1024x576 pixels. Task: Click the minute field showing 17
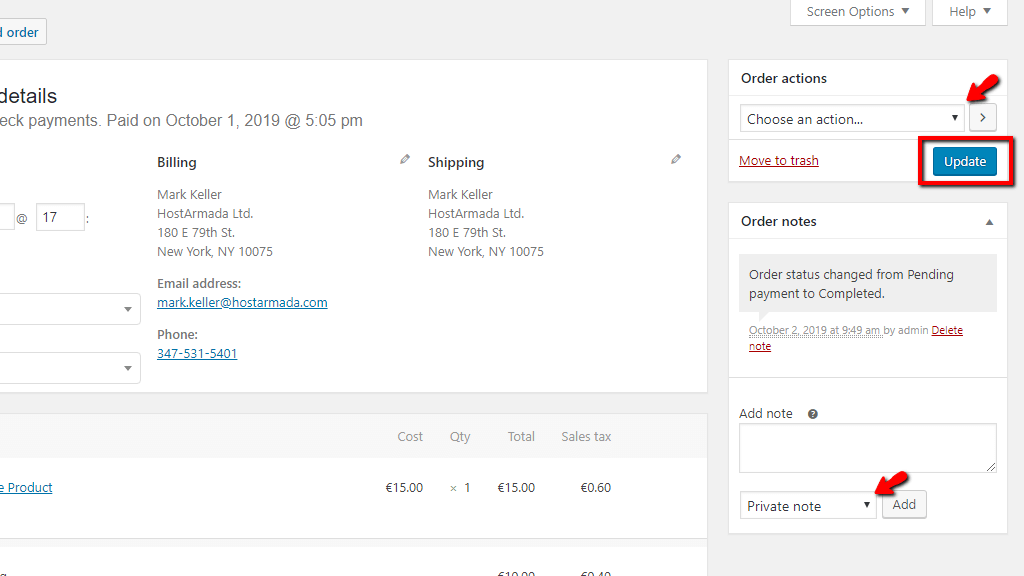click(59, 217)
